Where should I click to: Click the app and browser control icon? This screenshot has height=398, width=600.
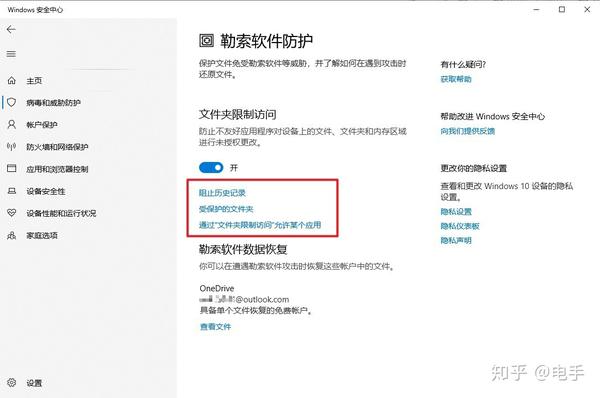pos(12,168)
